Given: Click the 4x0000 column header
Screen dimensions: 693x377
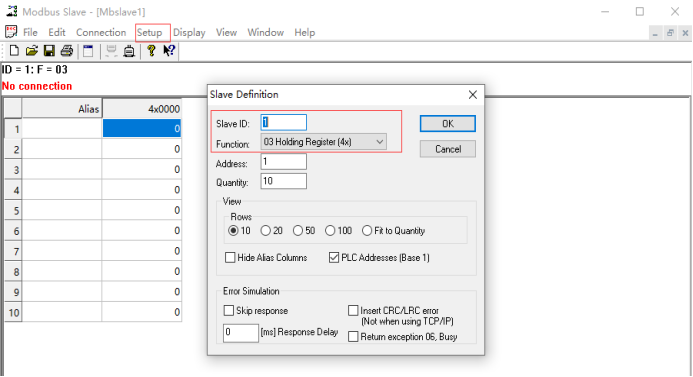Looking at the screenshot, I should (142, 109).
